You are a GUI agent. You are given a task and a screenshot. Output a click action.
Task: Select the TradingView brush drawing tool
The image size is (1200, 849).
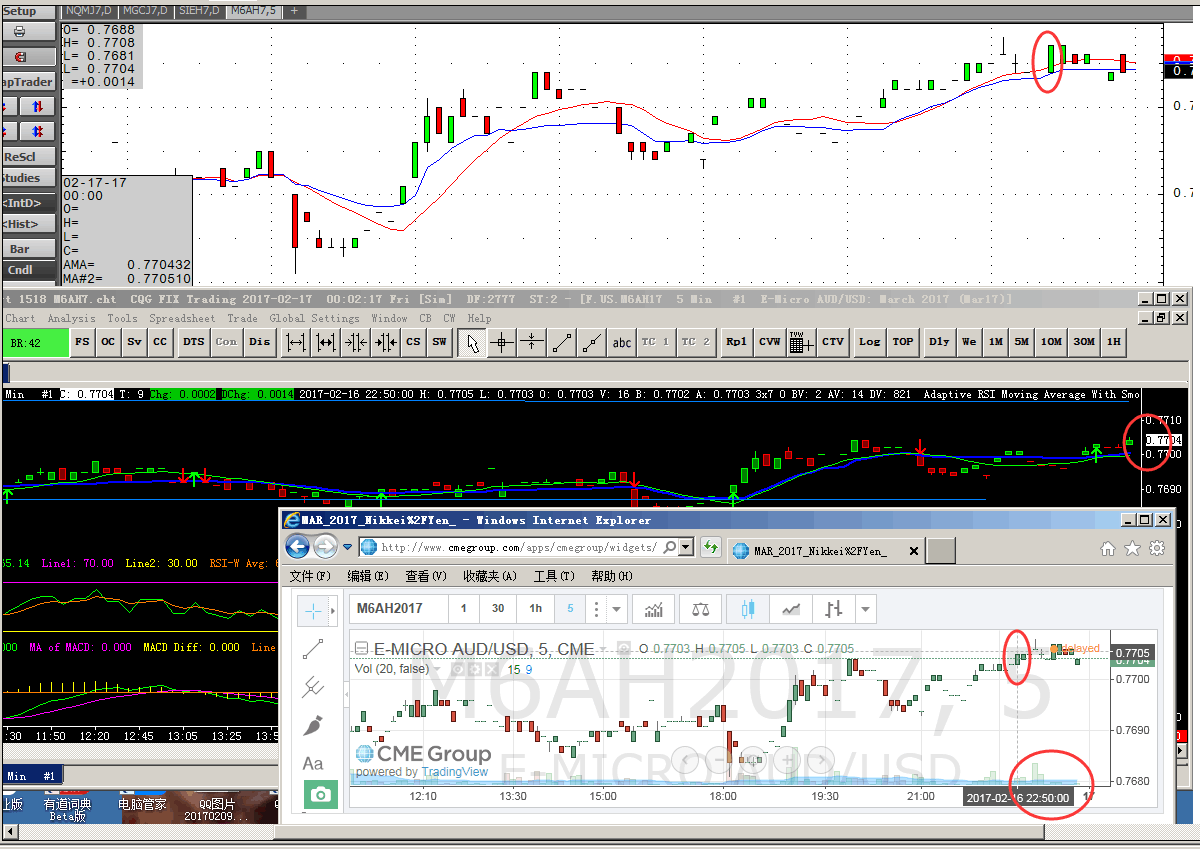[x=313, y=725]
